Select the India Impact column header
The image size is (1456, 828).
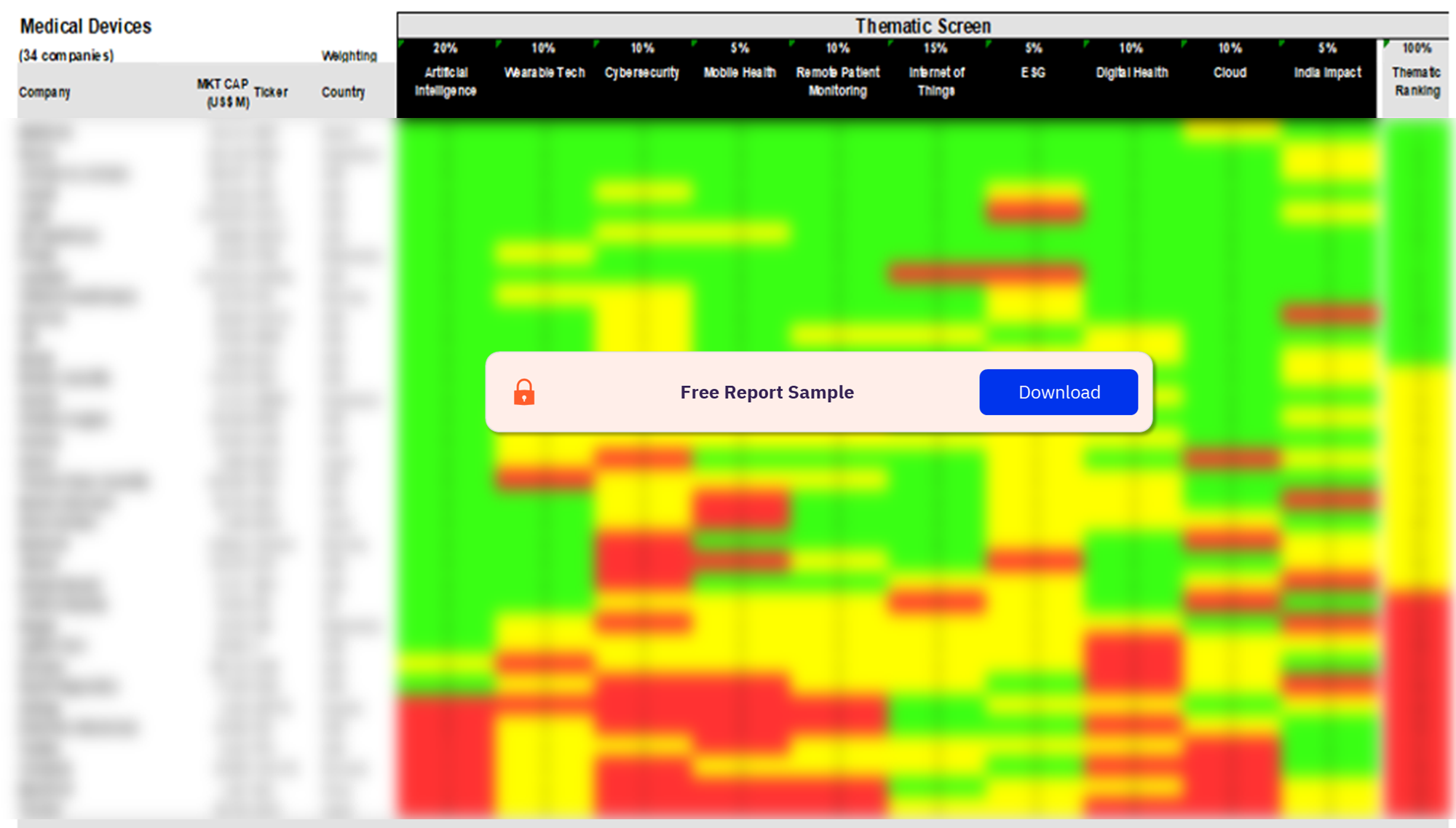[x=1327, y=73]
